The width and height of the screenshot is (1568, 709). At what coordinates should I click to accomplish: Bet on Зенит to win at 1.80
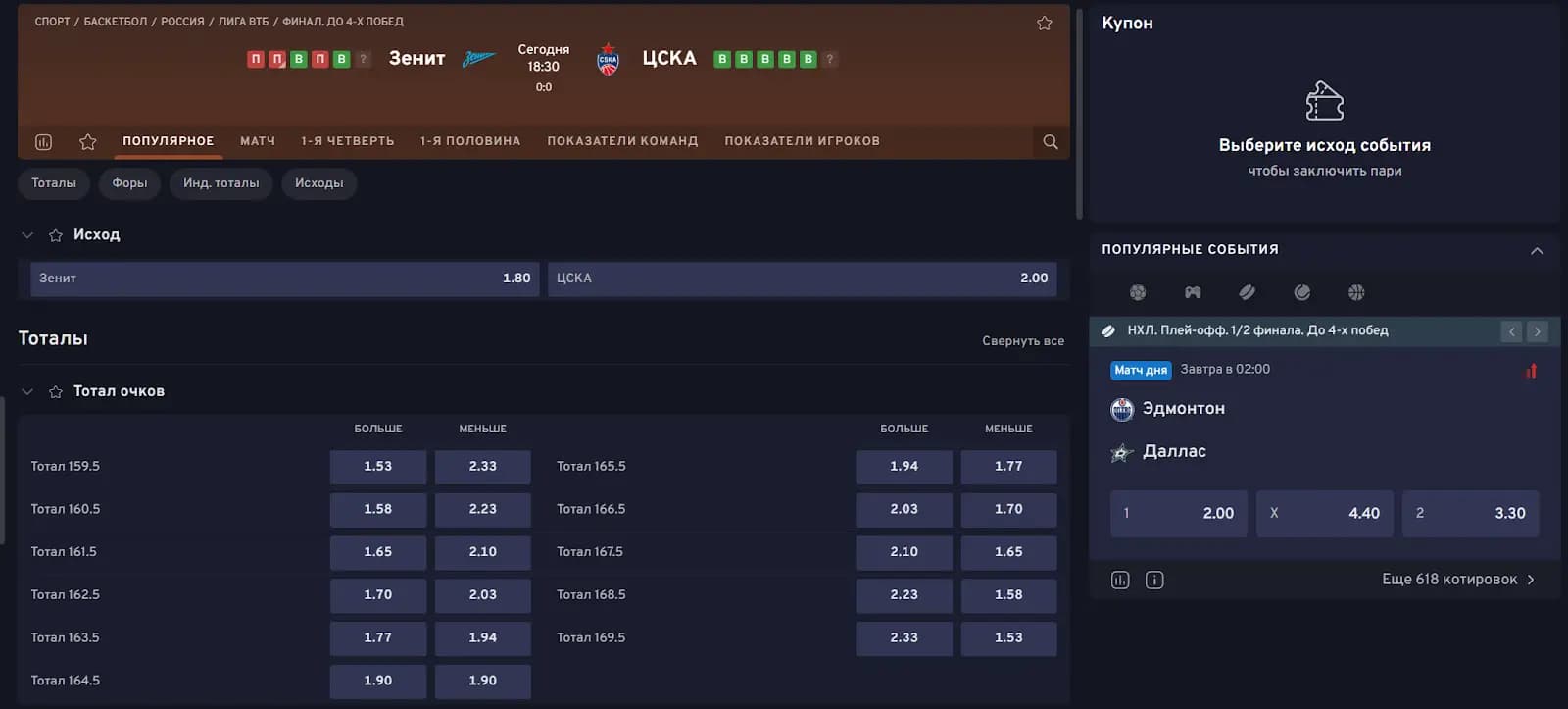[x=284, y=279]
